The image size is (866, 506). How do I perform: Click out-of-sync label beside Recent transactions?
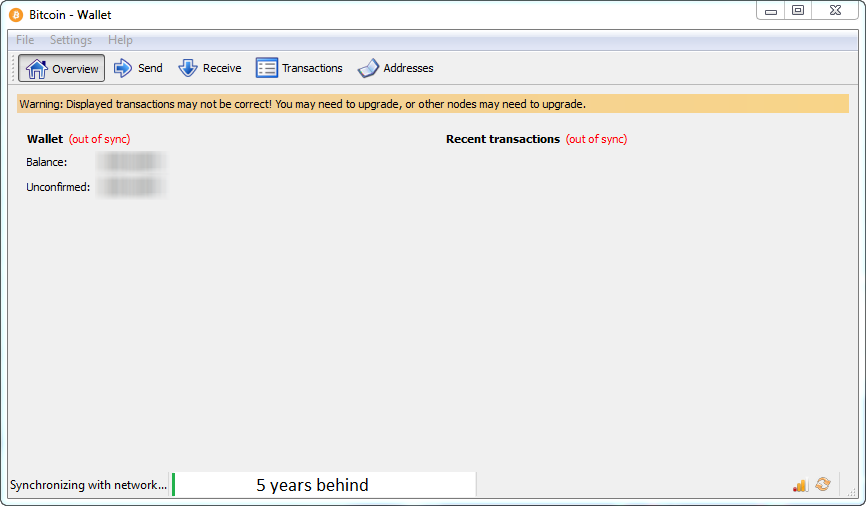pos(596,139)
